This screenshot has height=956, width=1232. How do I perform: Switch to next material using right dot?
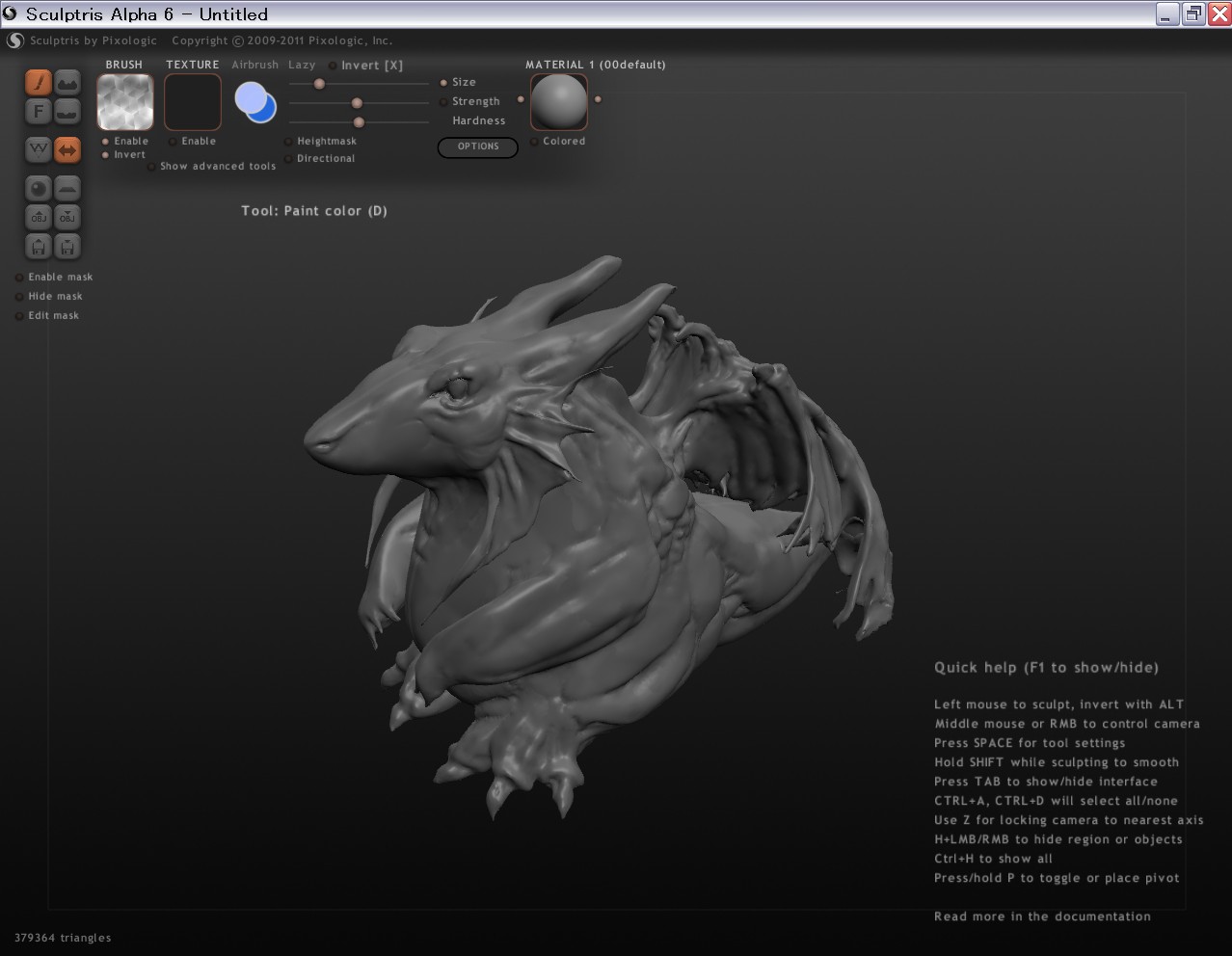[x=598, y=99]
